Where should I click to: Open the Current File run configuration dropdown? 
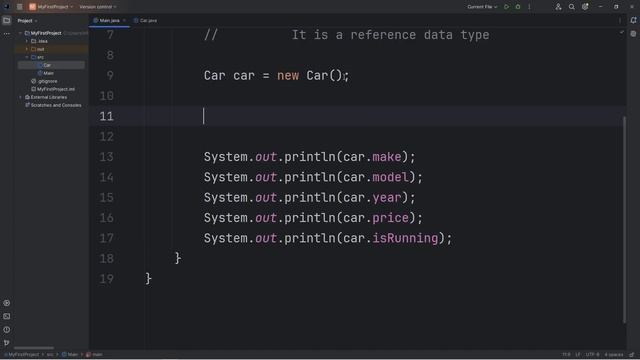pos(482,7)
